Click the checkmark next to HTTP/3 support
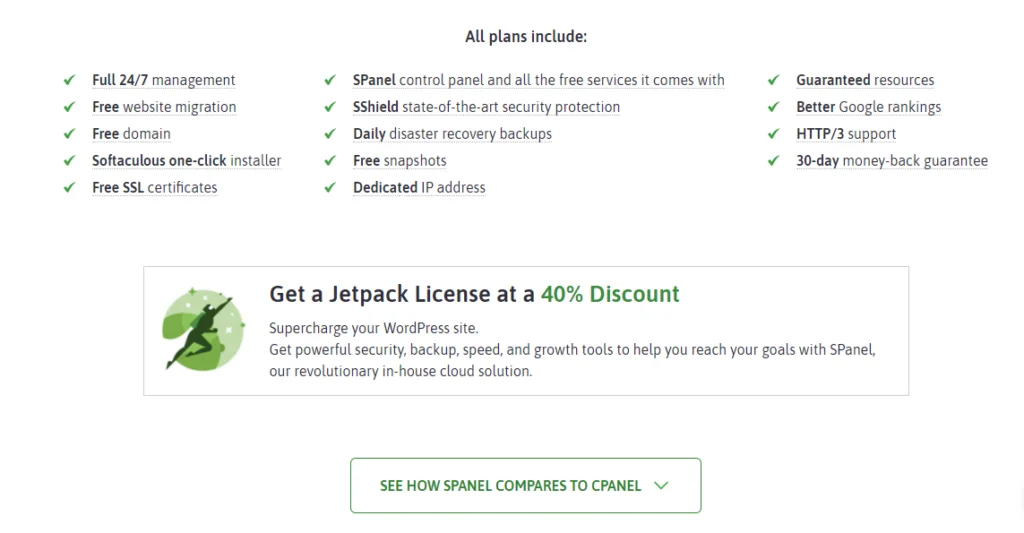The image size is (1024, 533). 774,134
